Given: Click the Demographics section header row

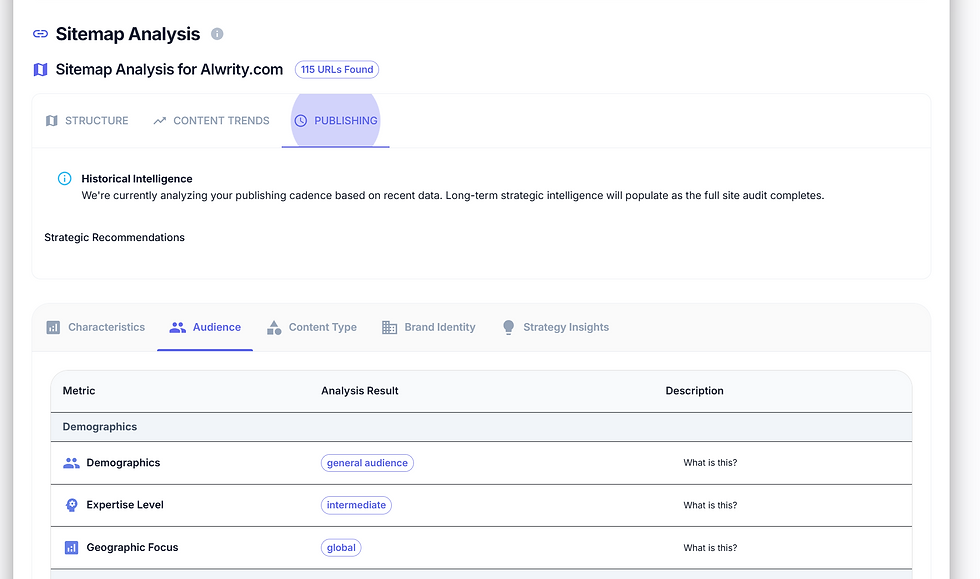Looking at the screenshot, I should tap(481, 427).
